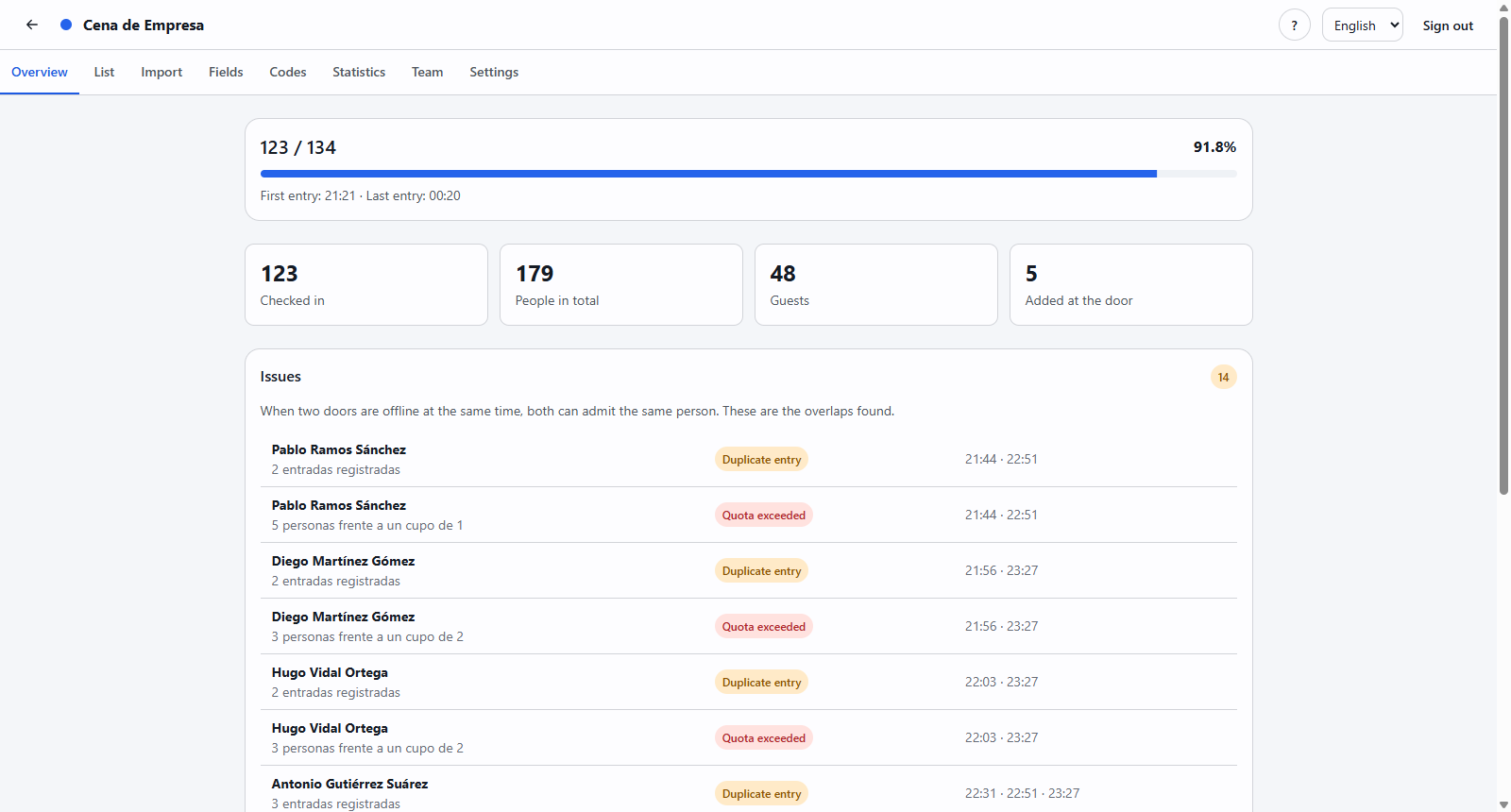This screenshot has height=812, width=1511.
Task: Click the times 22:31 · 22:51 · 23:27
Action: pos(1022,793)
